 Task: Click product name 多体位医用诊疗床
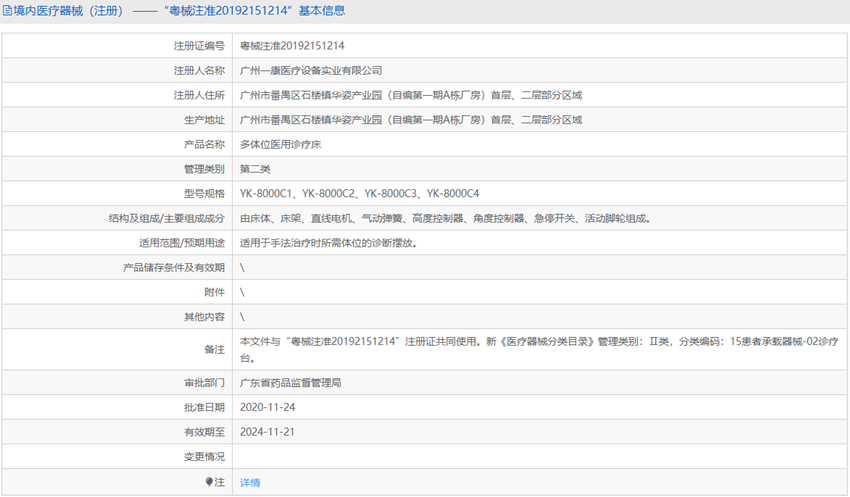click(x=281, y=144)
